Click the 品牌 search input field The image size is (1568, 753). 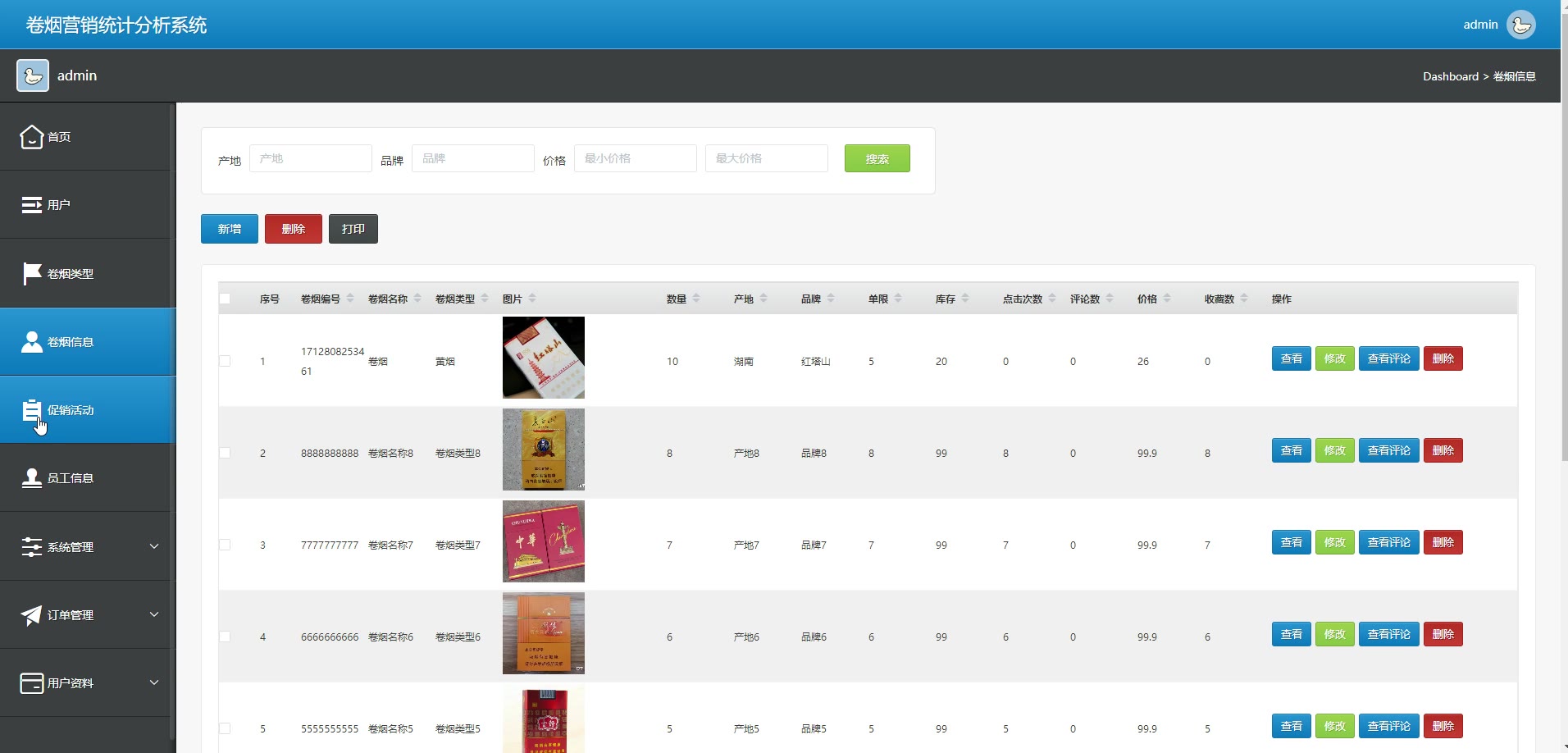point(473,158)
